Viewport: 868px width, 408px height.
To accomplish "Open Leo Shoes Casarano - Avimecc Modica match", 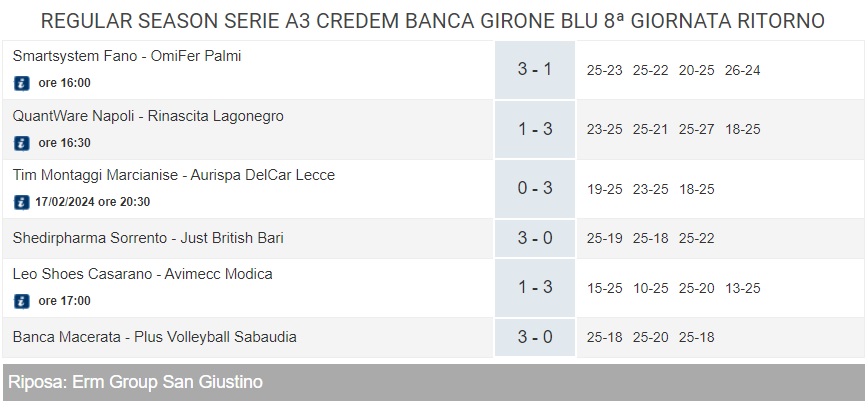I will (143, 274).
